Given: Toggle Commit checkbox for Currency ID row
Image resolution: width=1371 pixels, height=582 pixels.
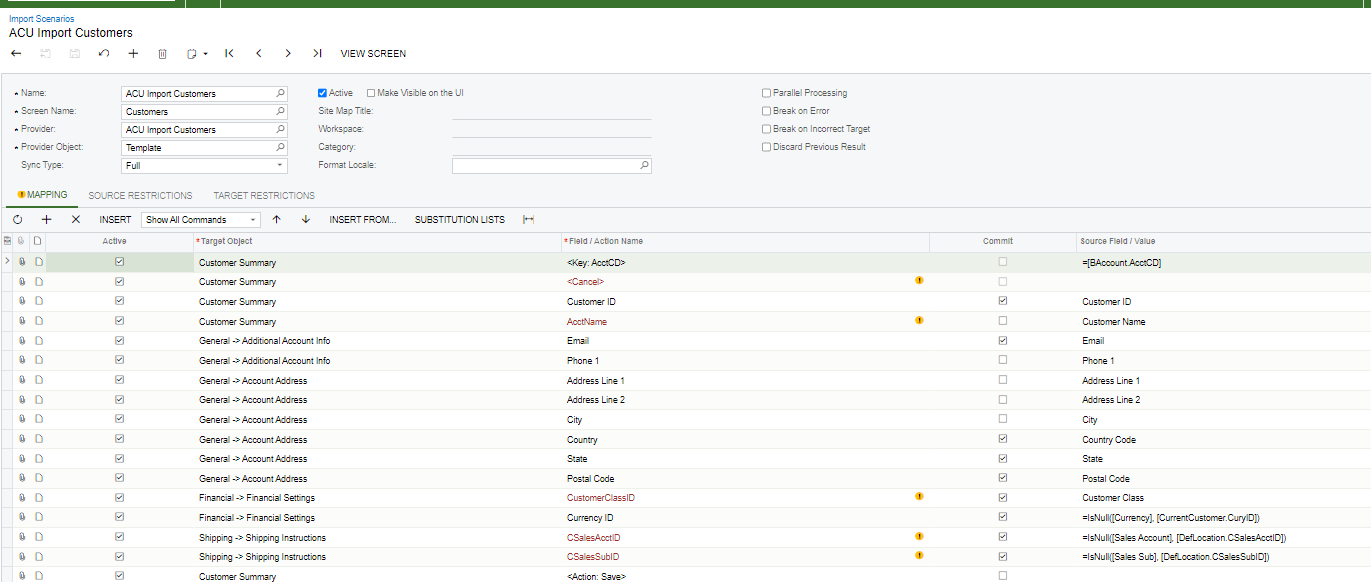Looking at the screenshot, I should click(1003, 517).
